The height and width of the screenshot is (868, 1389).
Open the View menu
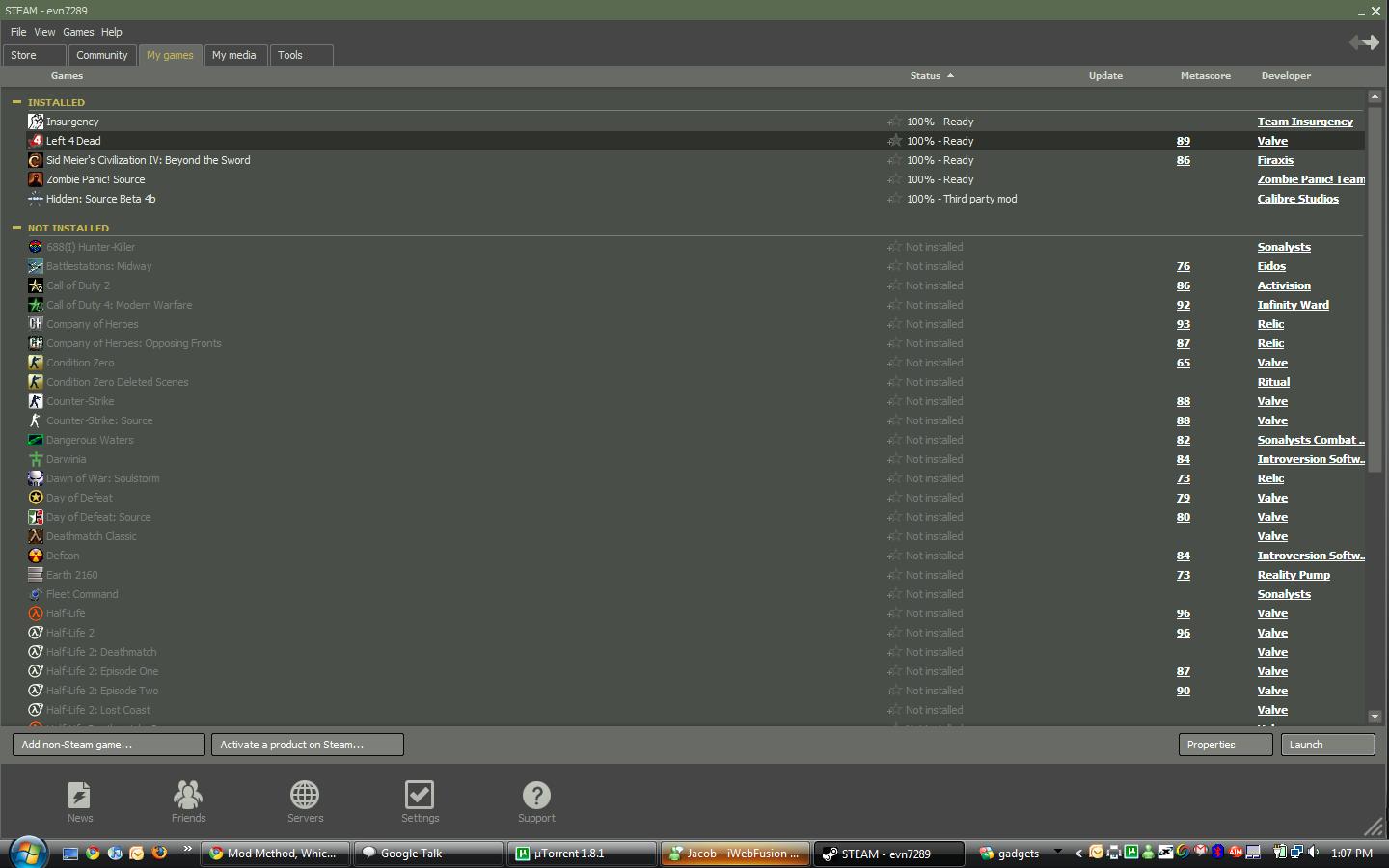coord(44,32)
